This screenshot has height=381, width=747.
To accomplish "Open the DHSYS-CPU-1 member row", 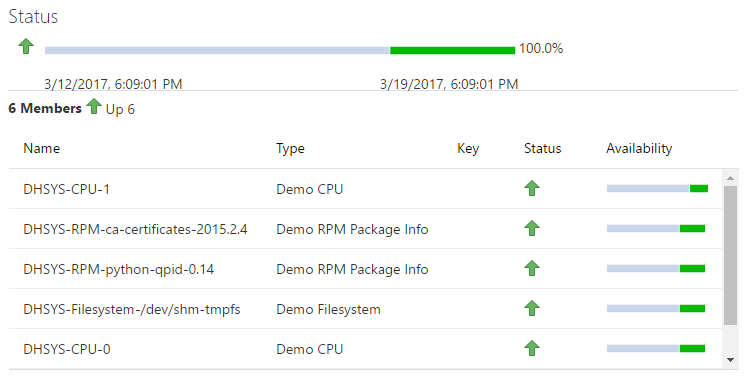I will (365, 189).
